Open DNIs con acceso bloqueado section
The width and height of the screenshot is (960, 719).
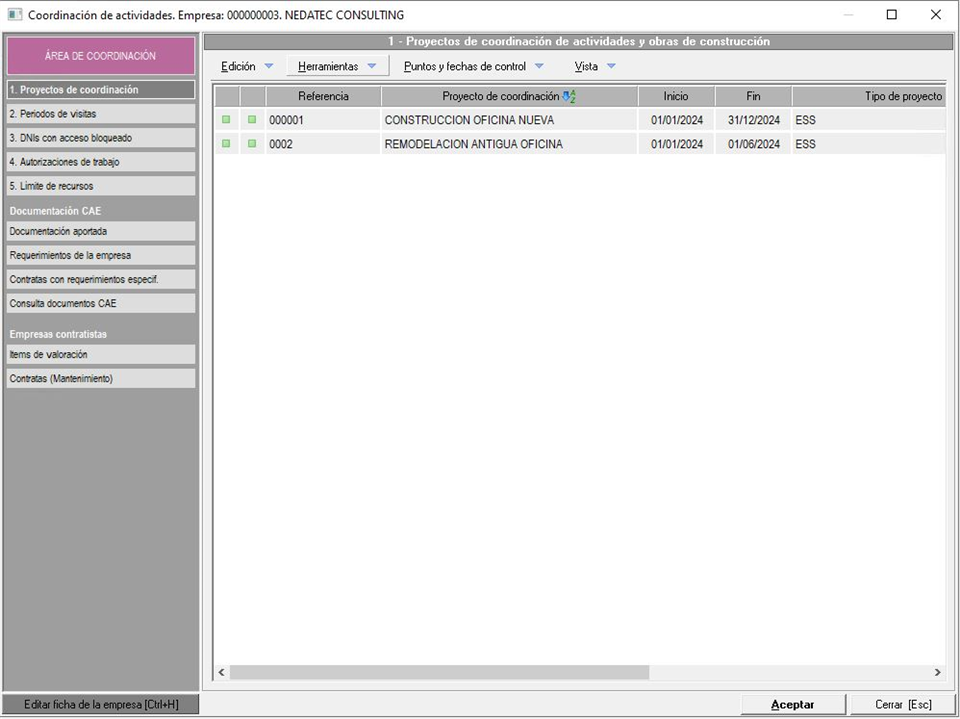point(100,138)
